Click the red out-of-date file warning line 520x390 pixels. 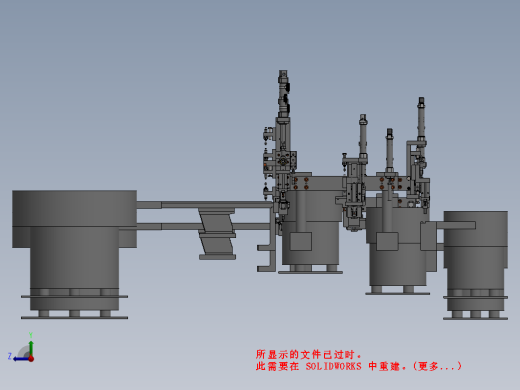tap(309, 354)
